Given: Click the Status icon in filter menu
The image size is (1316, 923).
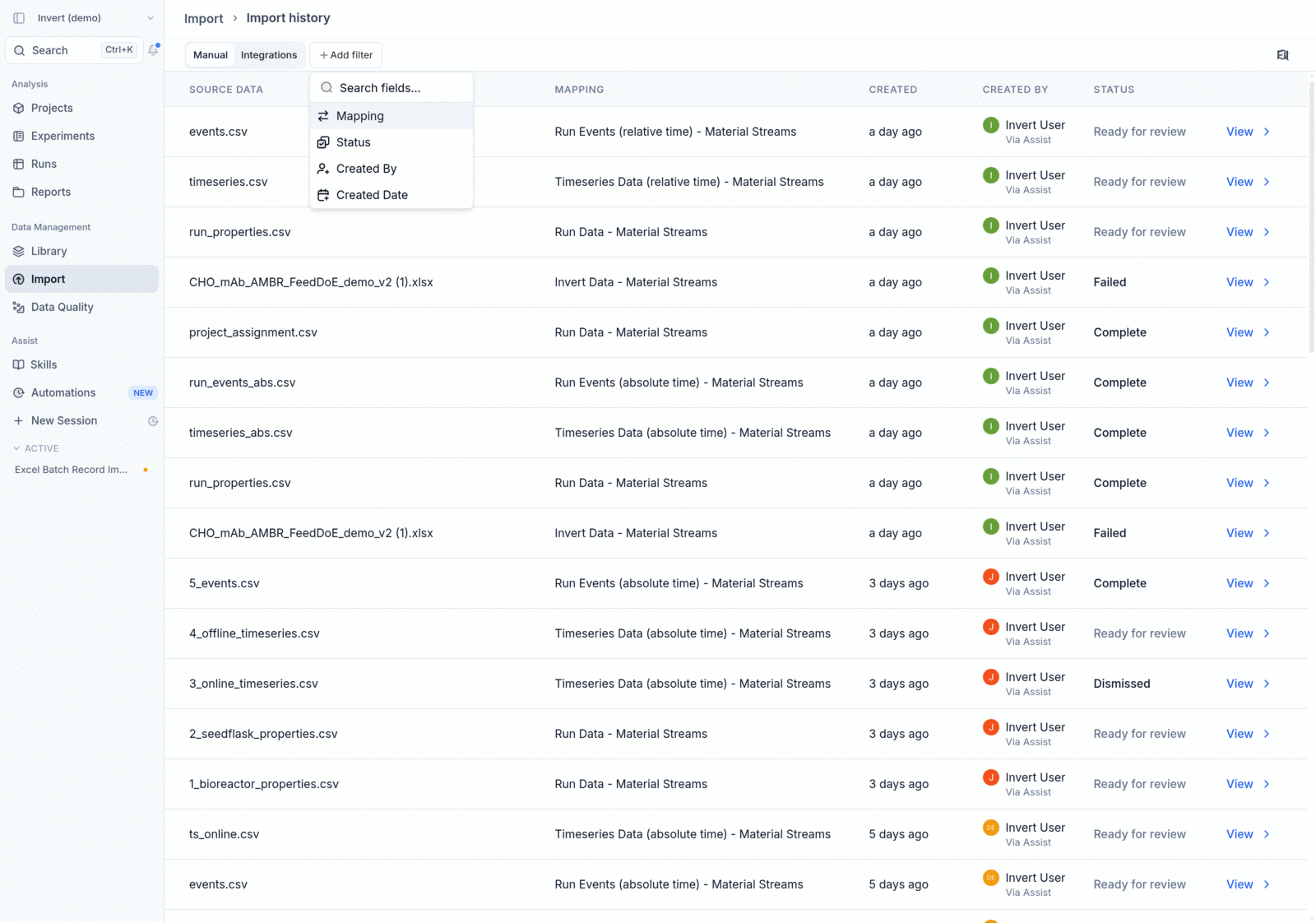Looking at the screenshot, I should pos(323,142).
